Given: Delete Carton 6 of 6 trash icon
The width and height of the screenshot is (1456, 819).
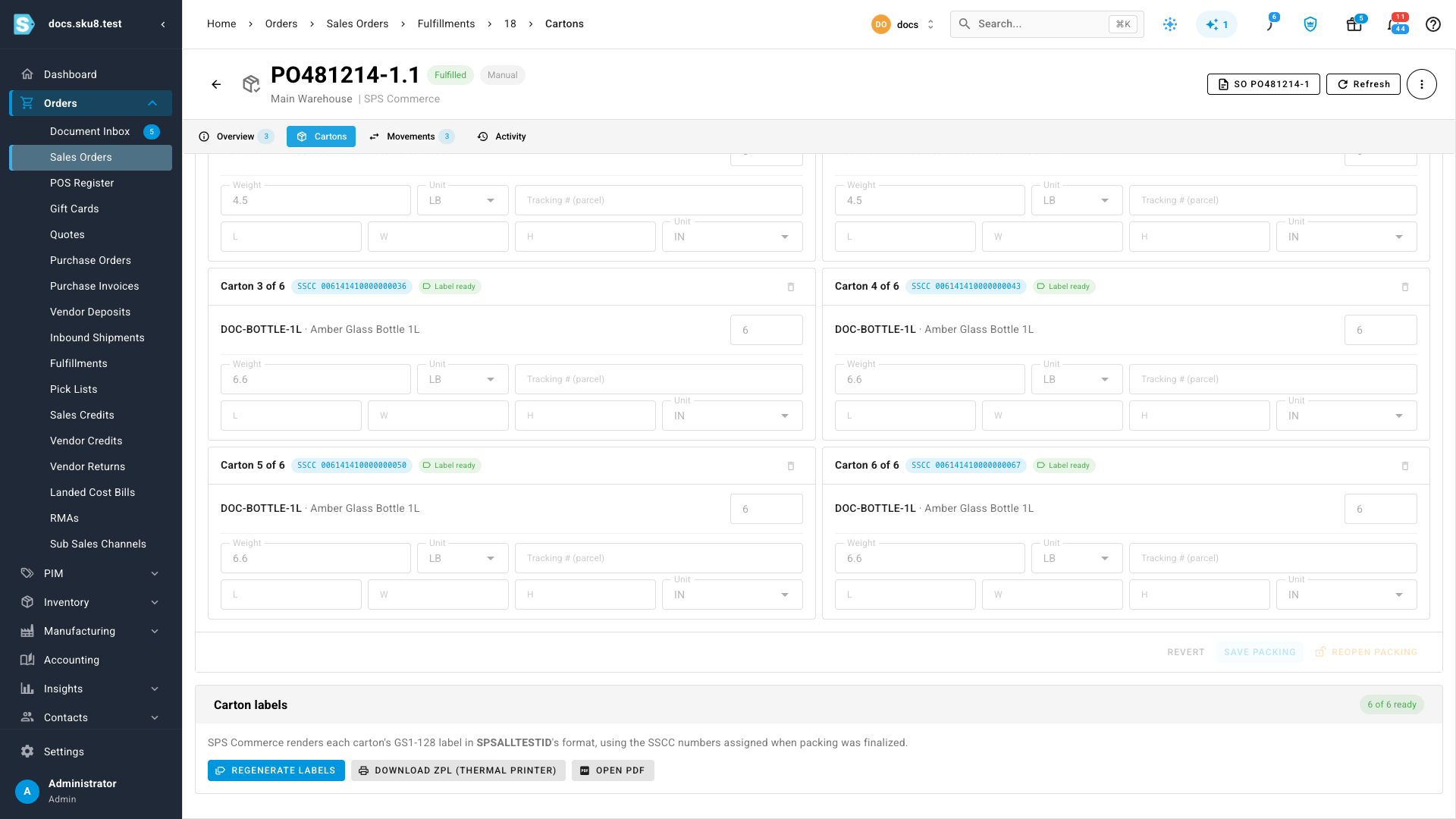Looking at the screenshot, I should pos(1405,466).
